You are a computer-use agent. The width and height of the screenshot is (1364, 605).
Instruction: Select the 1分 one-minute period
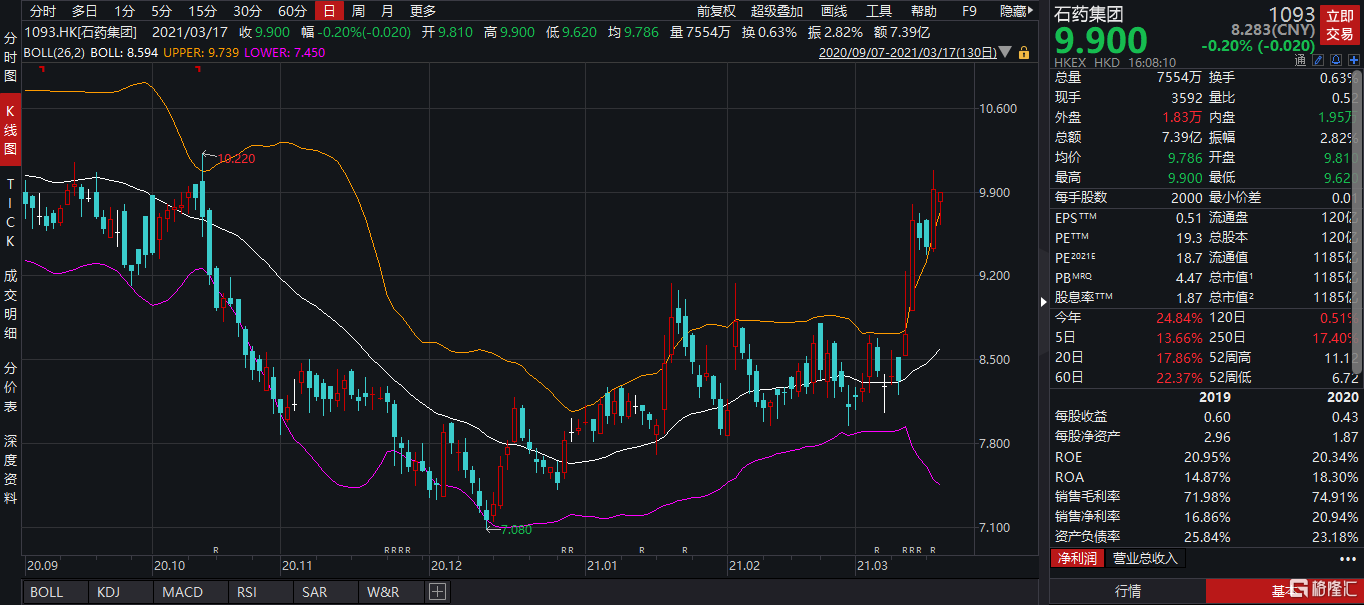(x=124, y=11)
